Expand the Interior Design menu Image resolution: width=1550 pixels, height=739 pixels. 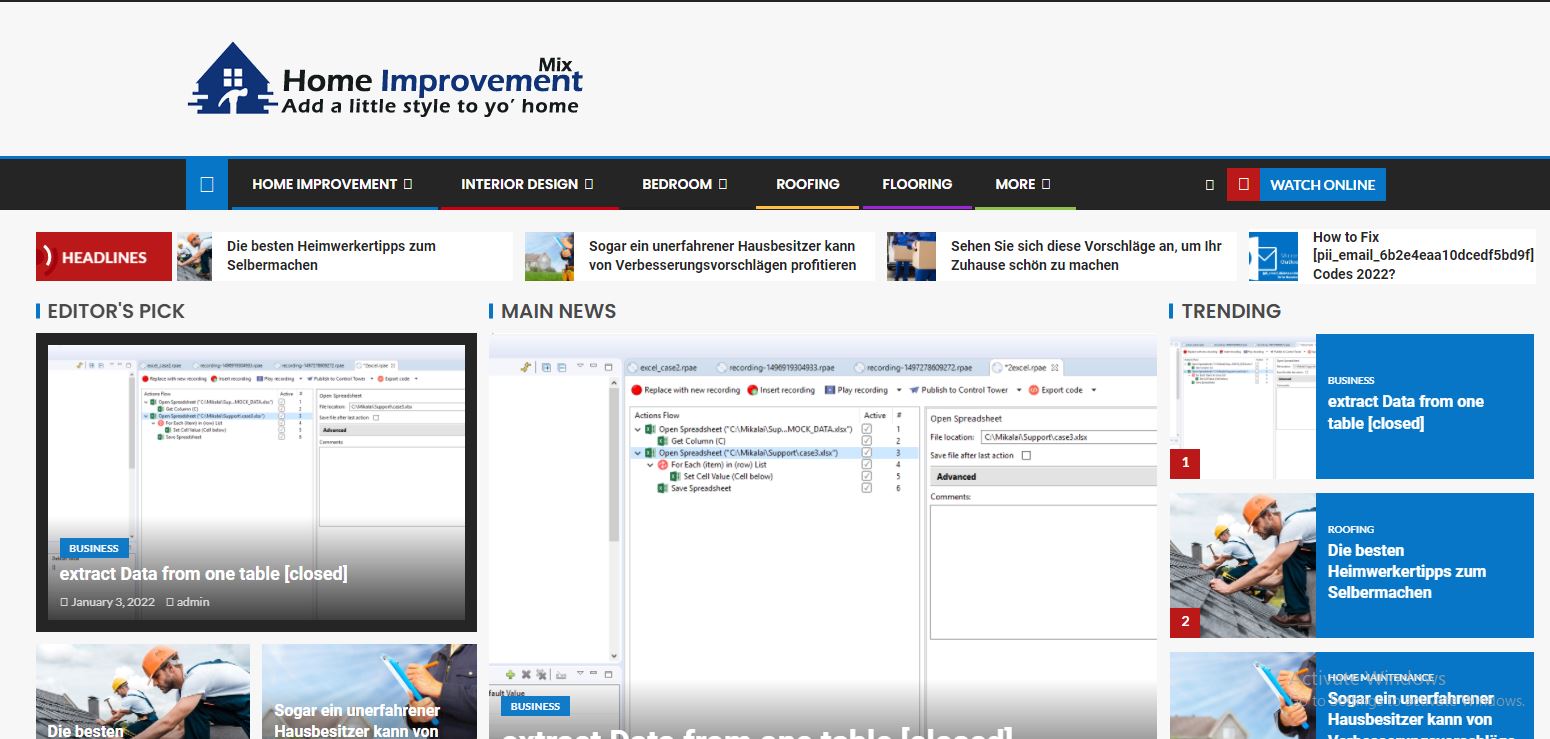pyautogui.click(x=527, y=184)
